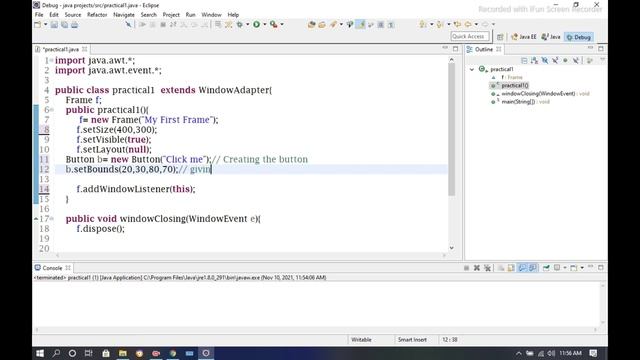Open the Window menu
This screenshot has width=640, height=360.
[x=211, y=15]
